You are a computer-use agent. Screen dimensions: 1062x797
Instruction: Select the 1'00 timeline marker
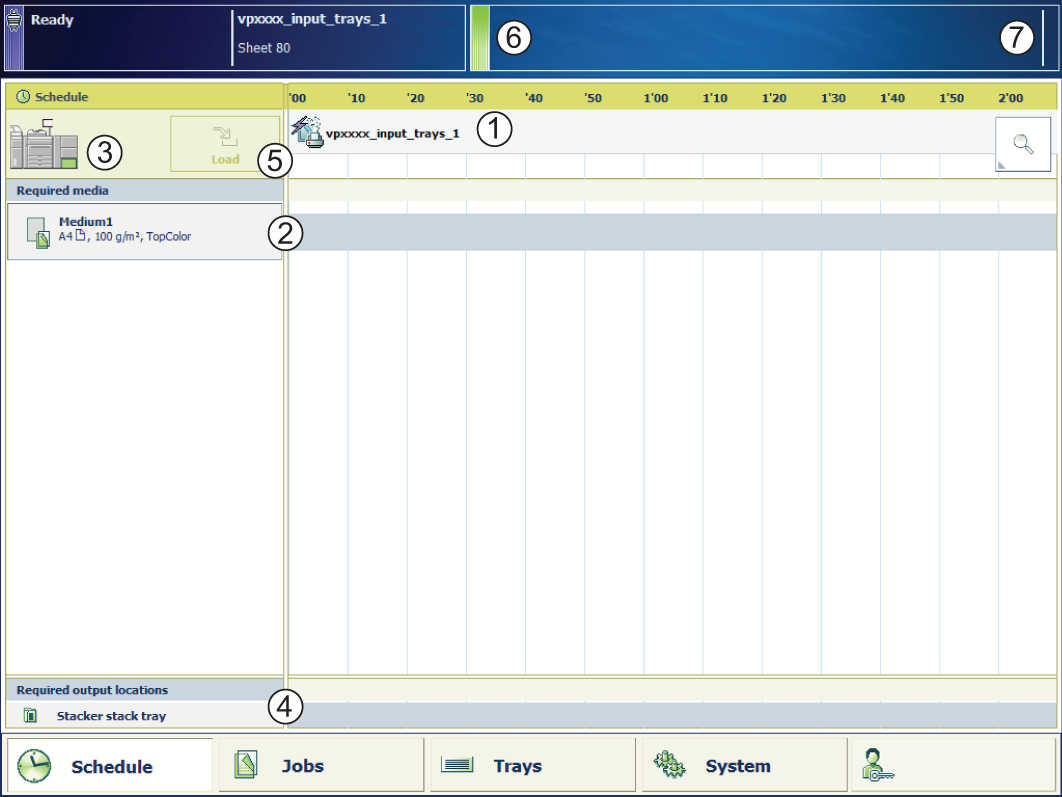(x=655, y=97)
